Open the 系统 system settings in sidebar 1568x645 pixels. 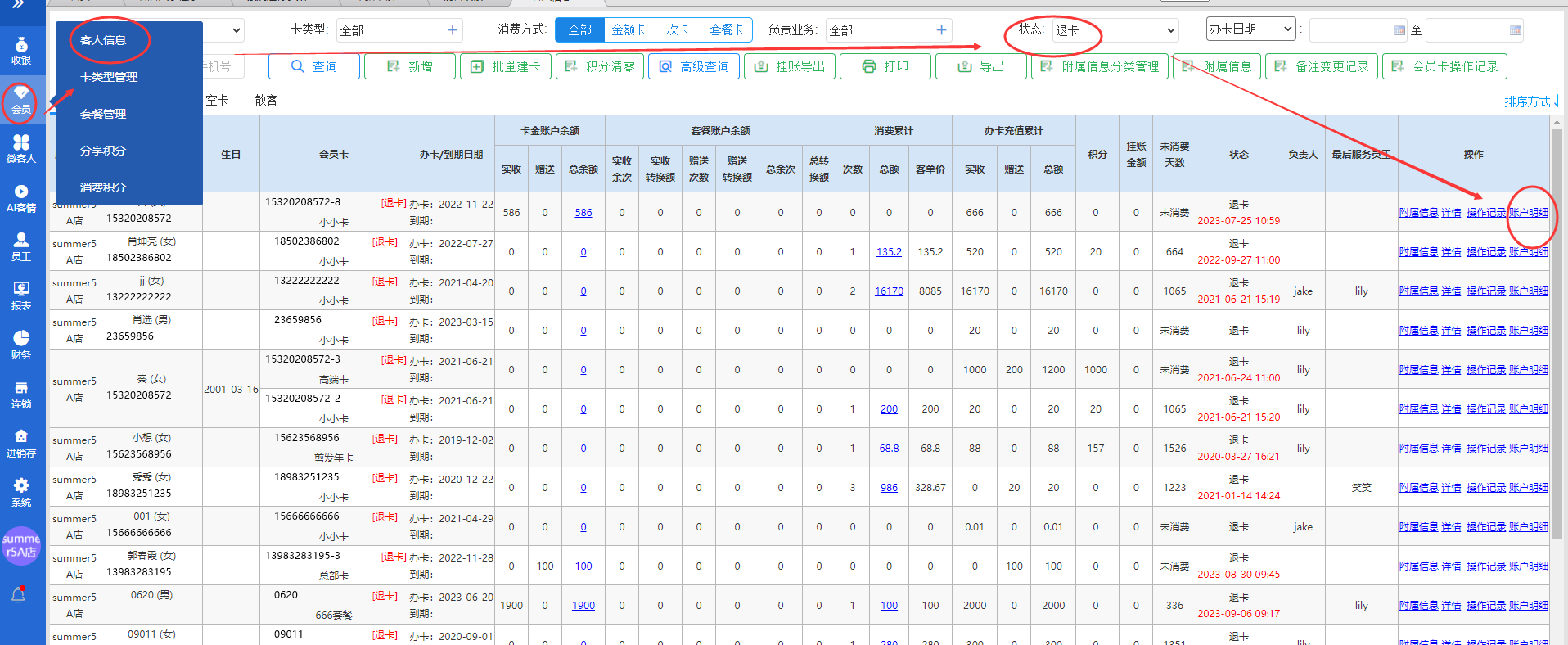point(21,493)
